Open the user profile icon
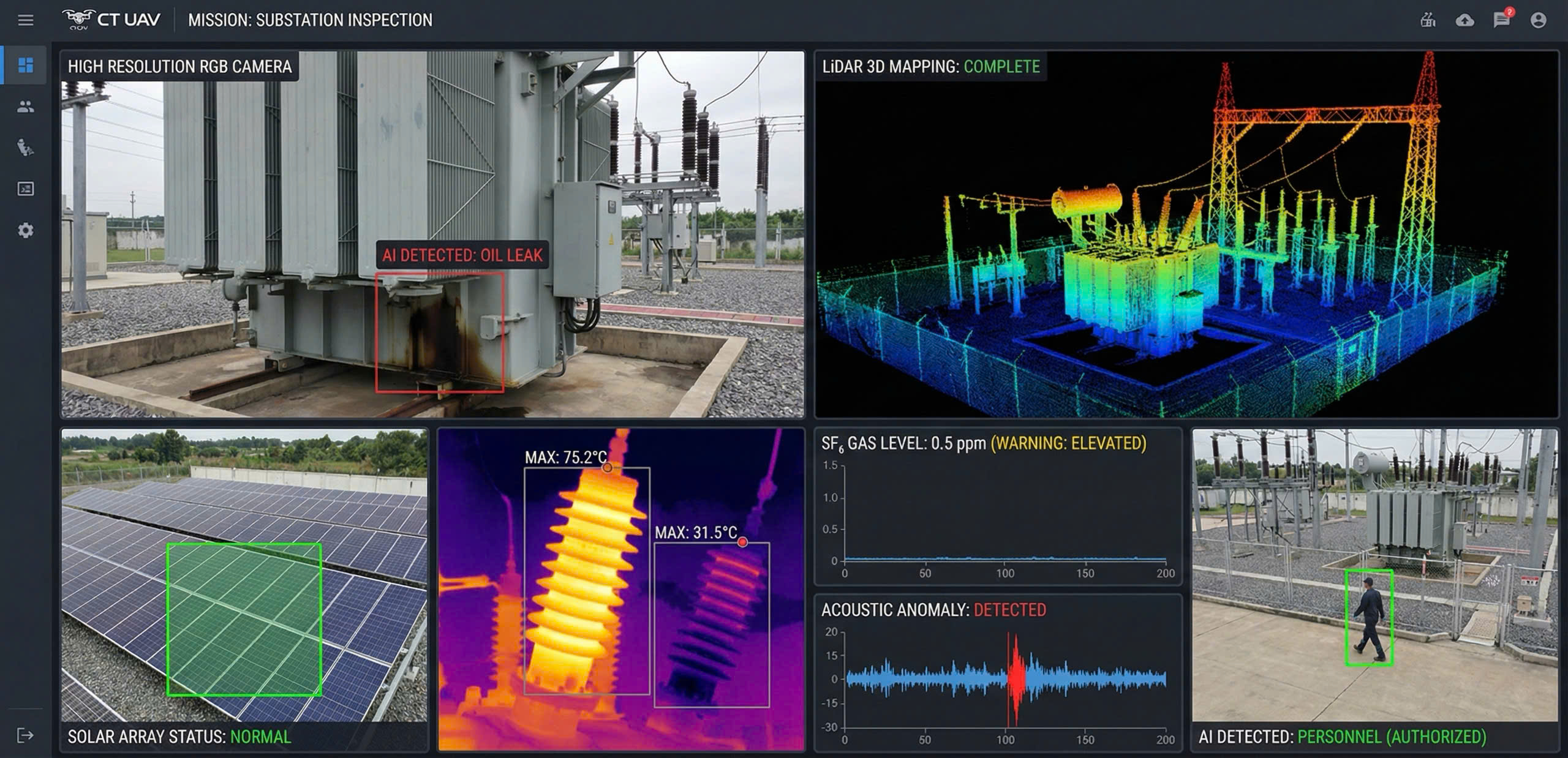Viewport: 1568px width, 758px height. (1538, 20)
